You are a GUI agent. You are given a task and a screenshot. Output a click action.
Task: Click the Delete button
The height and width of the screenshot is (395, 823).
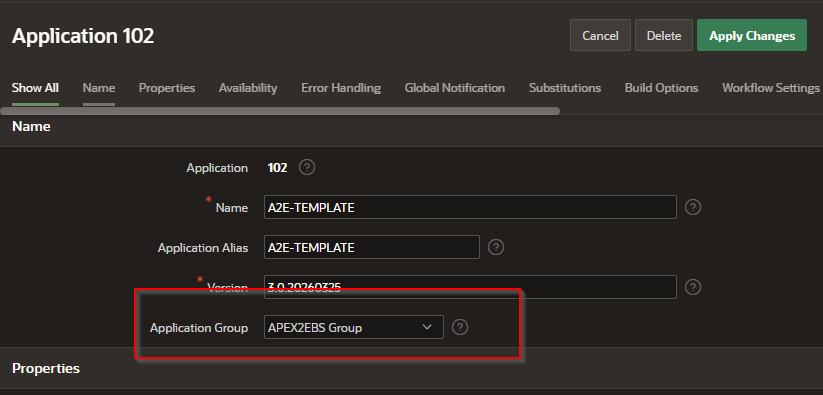pyautogui.click(x=664, y=35)
